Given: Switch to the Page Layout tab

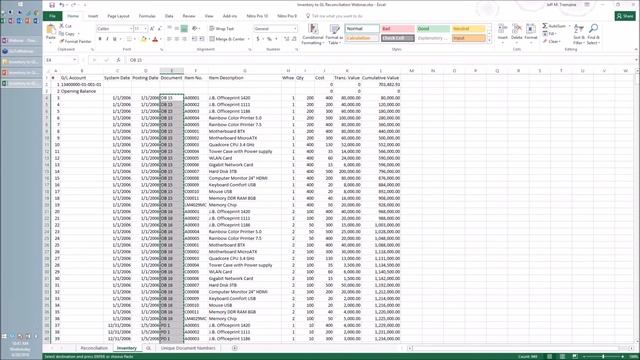Looking at the screenshot, I should [x=118, y=16].
